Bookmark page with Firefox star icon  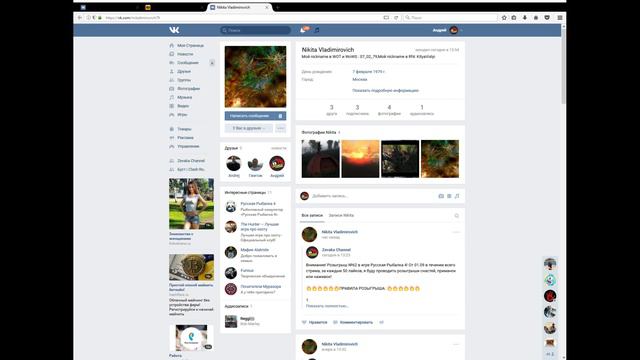[504, 18]
